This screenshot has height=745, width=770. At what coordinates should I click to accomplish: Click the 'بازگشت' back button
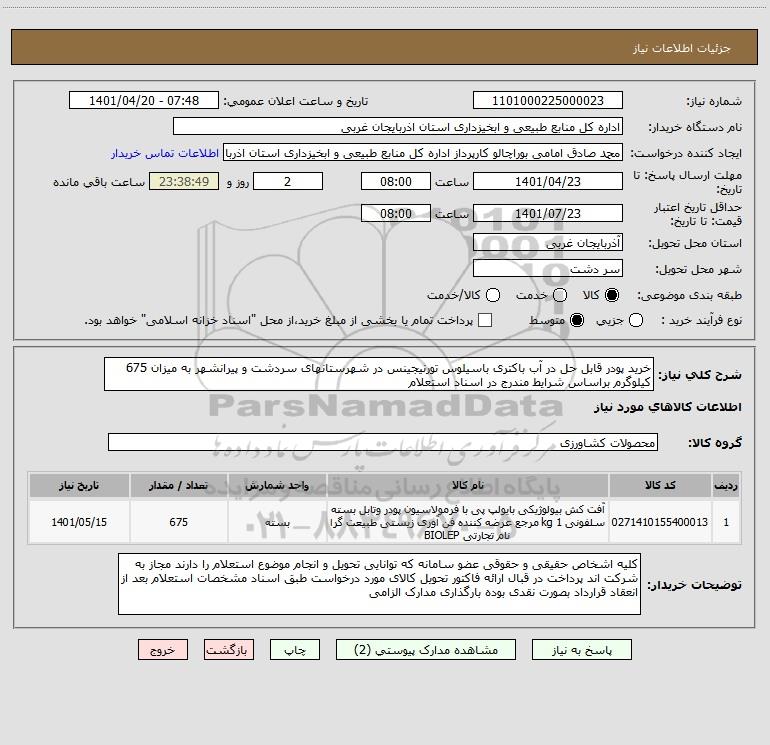tap(229, 650)
